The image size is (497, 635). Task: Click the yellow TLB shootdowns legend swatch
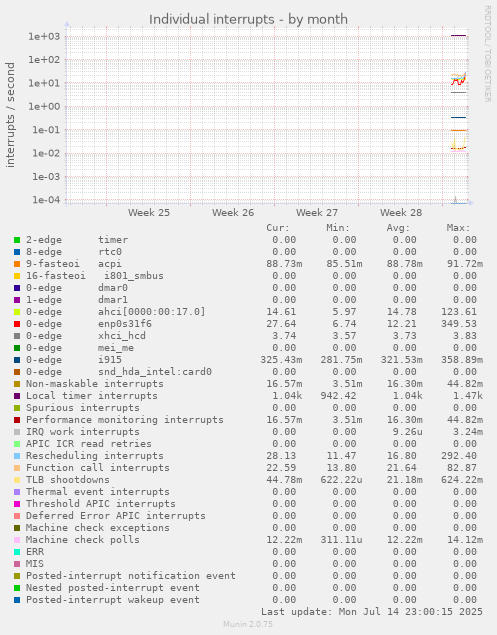click(x=17, y=480)
